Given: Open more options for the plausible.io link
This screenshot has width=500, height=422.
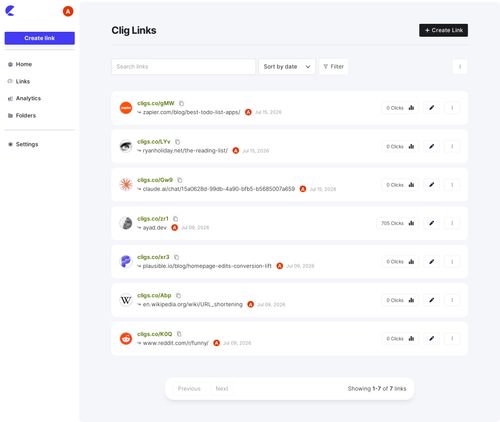Looking at the screenshot, I should (452, 262).
